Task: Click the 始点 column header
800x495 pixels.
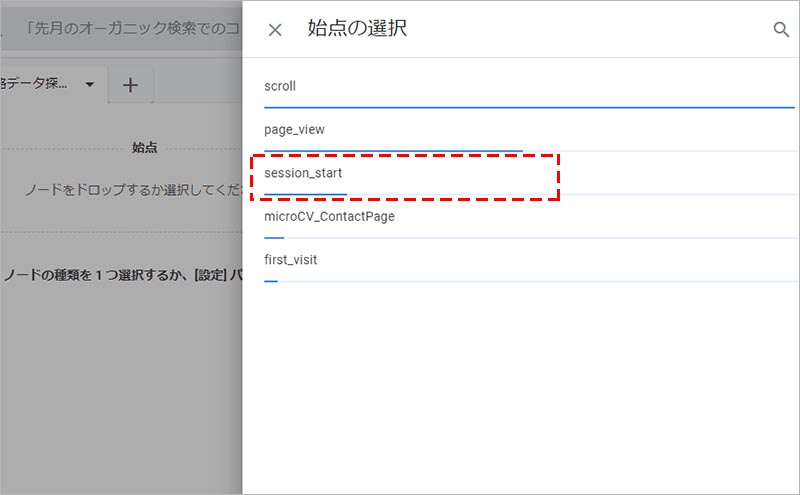Action: pos(145,148)
